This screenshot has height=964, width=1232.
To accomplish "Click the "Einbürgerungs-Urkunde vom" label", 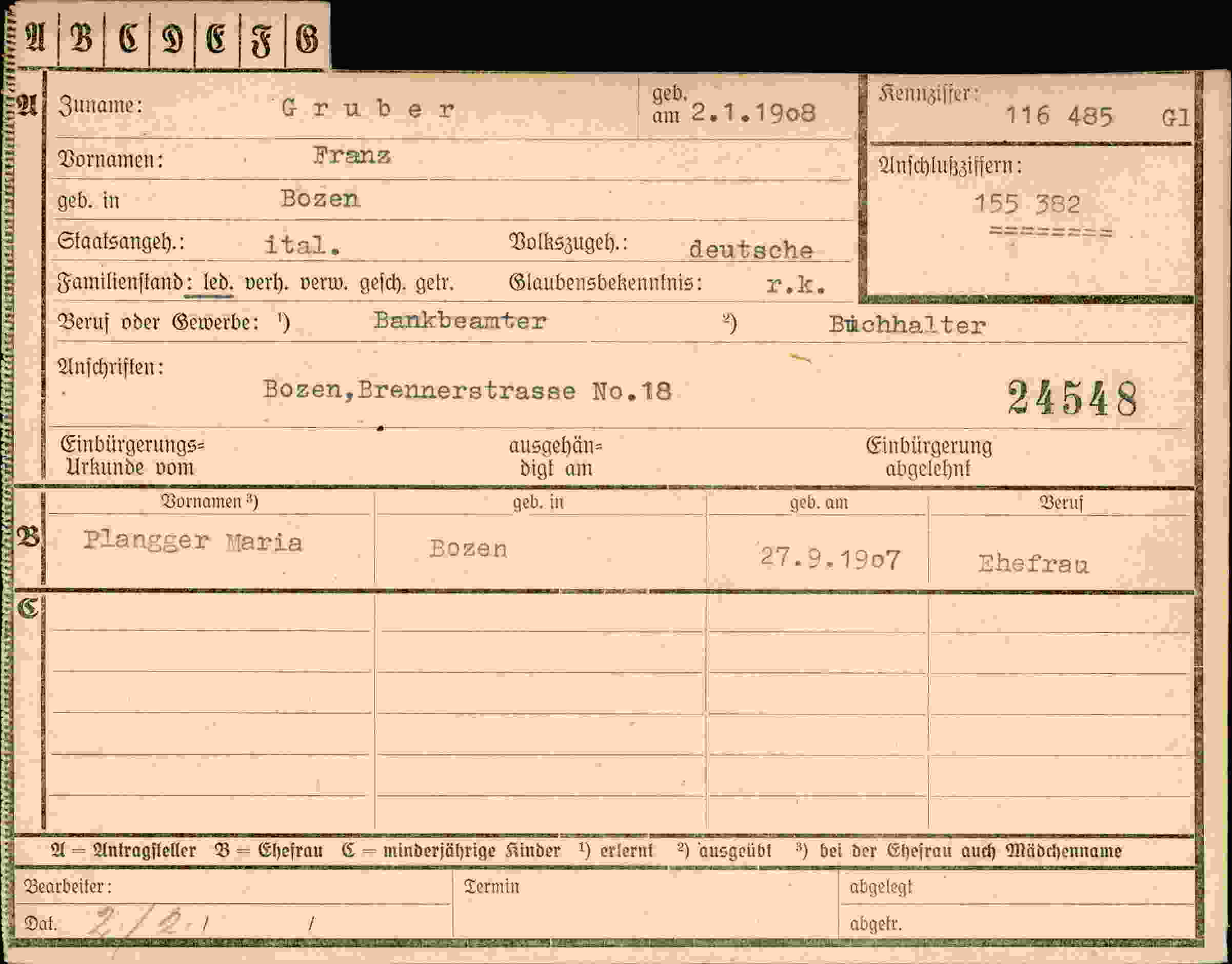I will tap(132, 456).
